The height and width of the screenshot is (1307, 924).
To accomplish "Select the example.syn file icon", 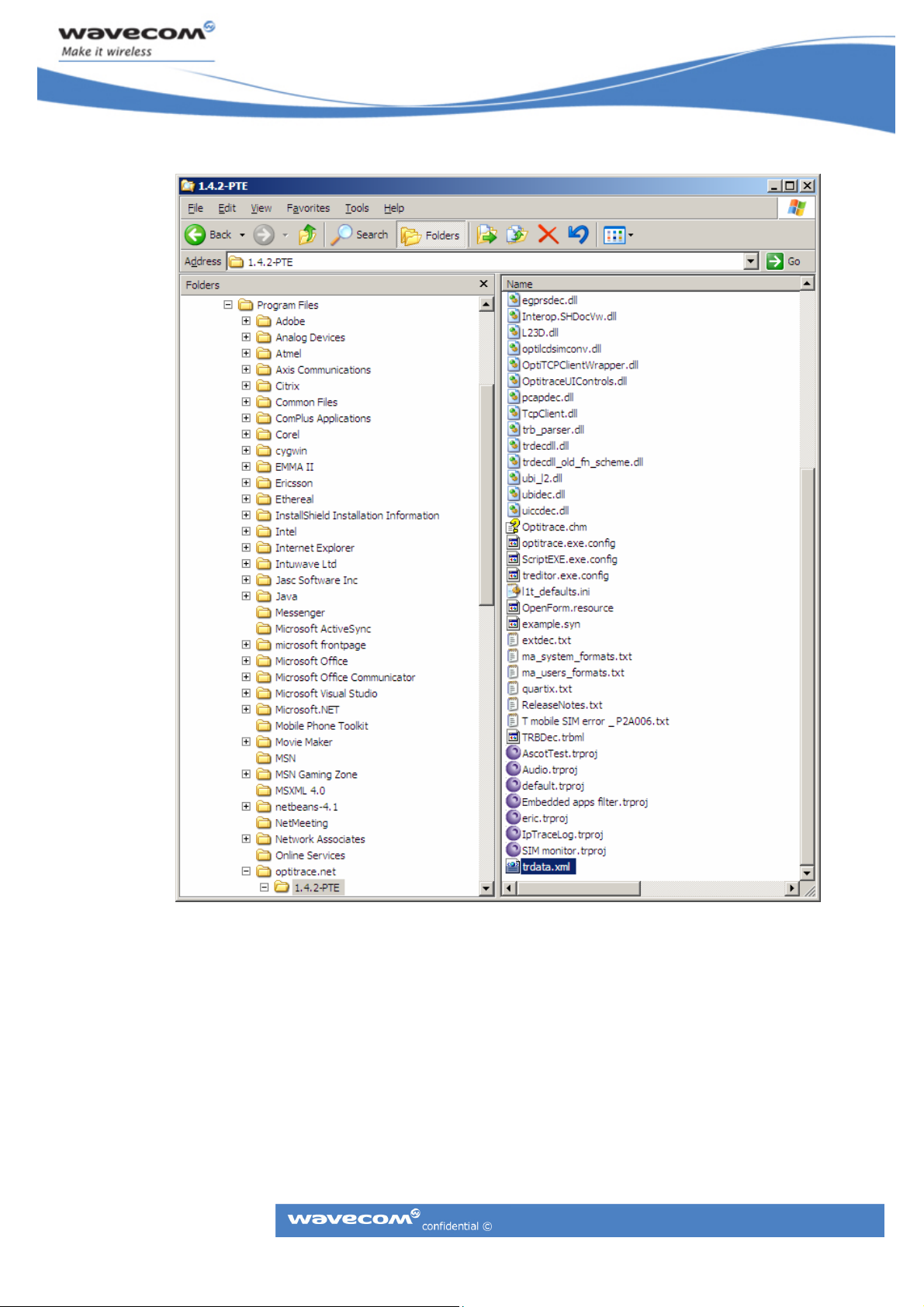I will [513, 624].
